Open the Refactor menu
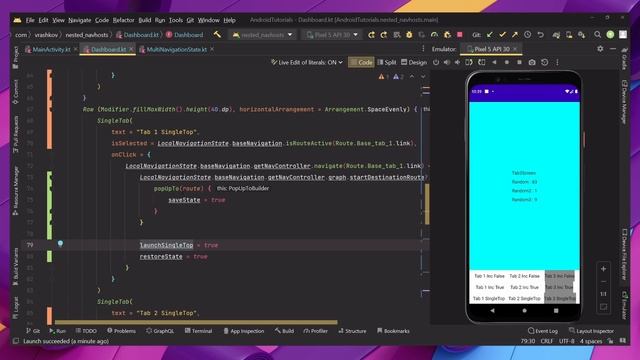The image size is (640, 360). [123, 20]
